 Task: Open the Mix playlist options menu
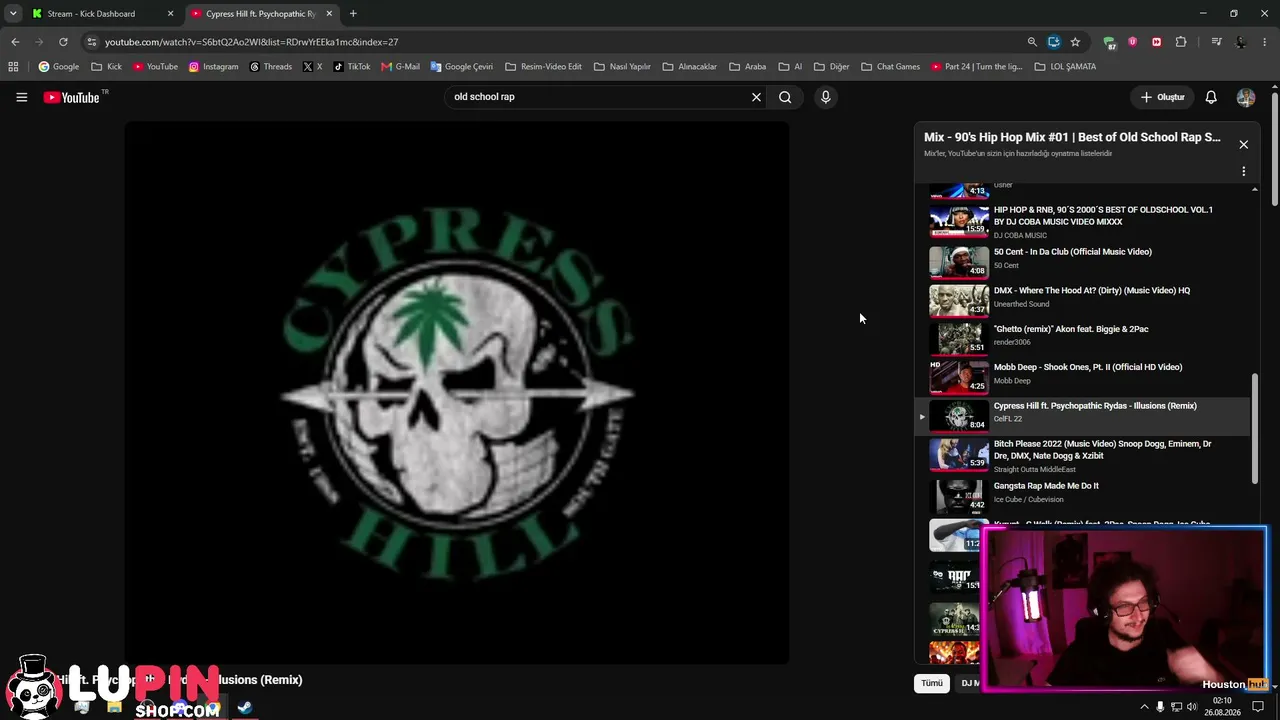[x=1244, y=171]
